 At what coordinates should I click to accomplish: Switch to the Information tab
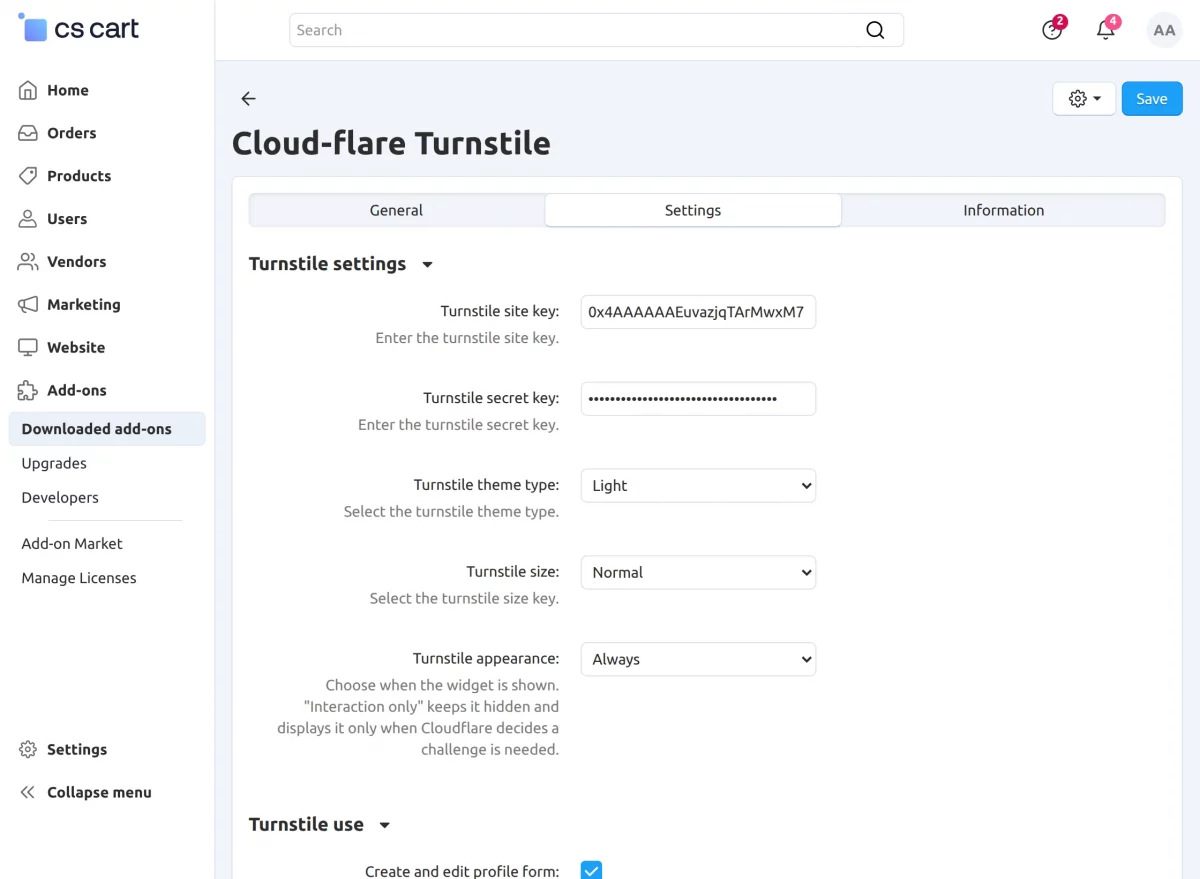point(1003,210)
